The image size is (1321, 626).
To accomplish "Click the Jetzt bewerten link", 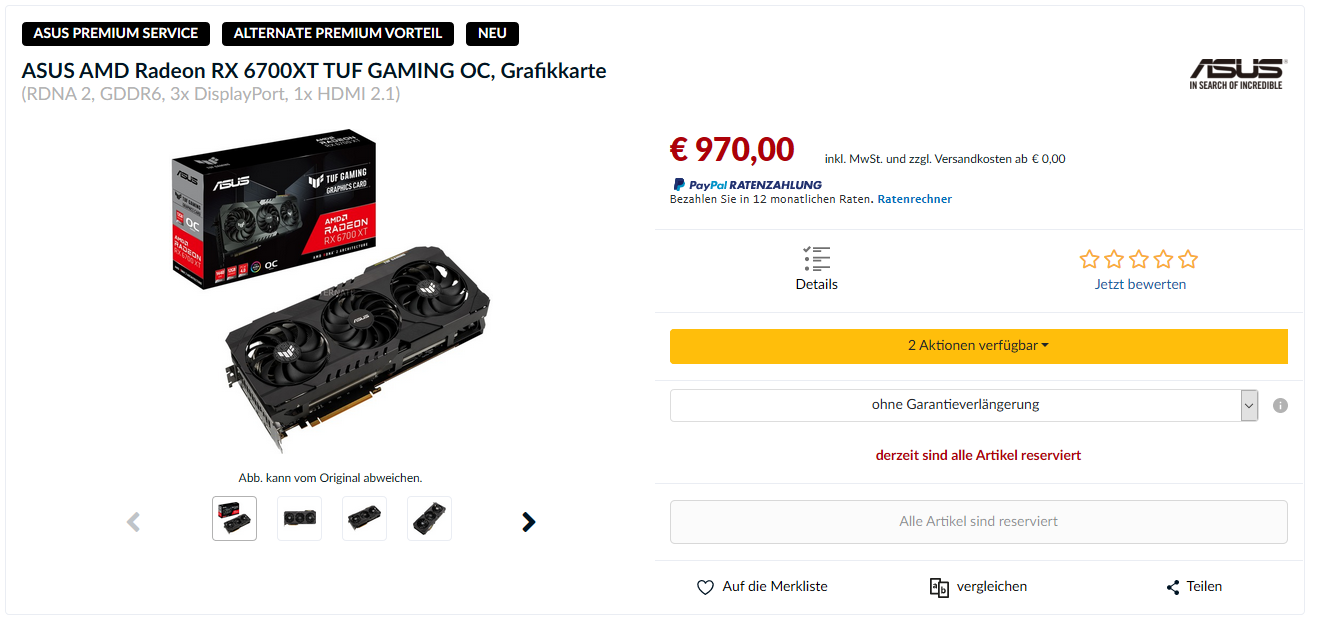I will tap(1140, 284).
